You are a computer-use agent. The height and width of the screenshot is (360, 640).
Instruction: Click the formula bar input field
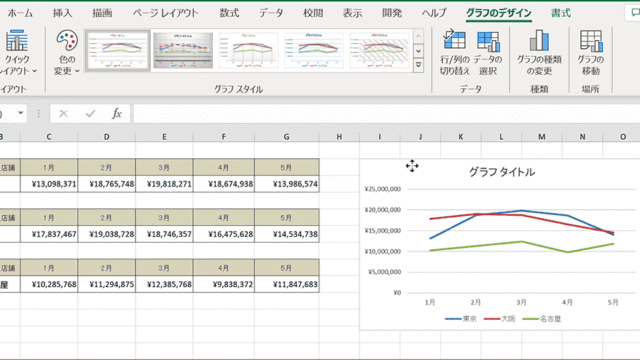[x=386, y=113]
